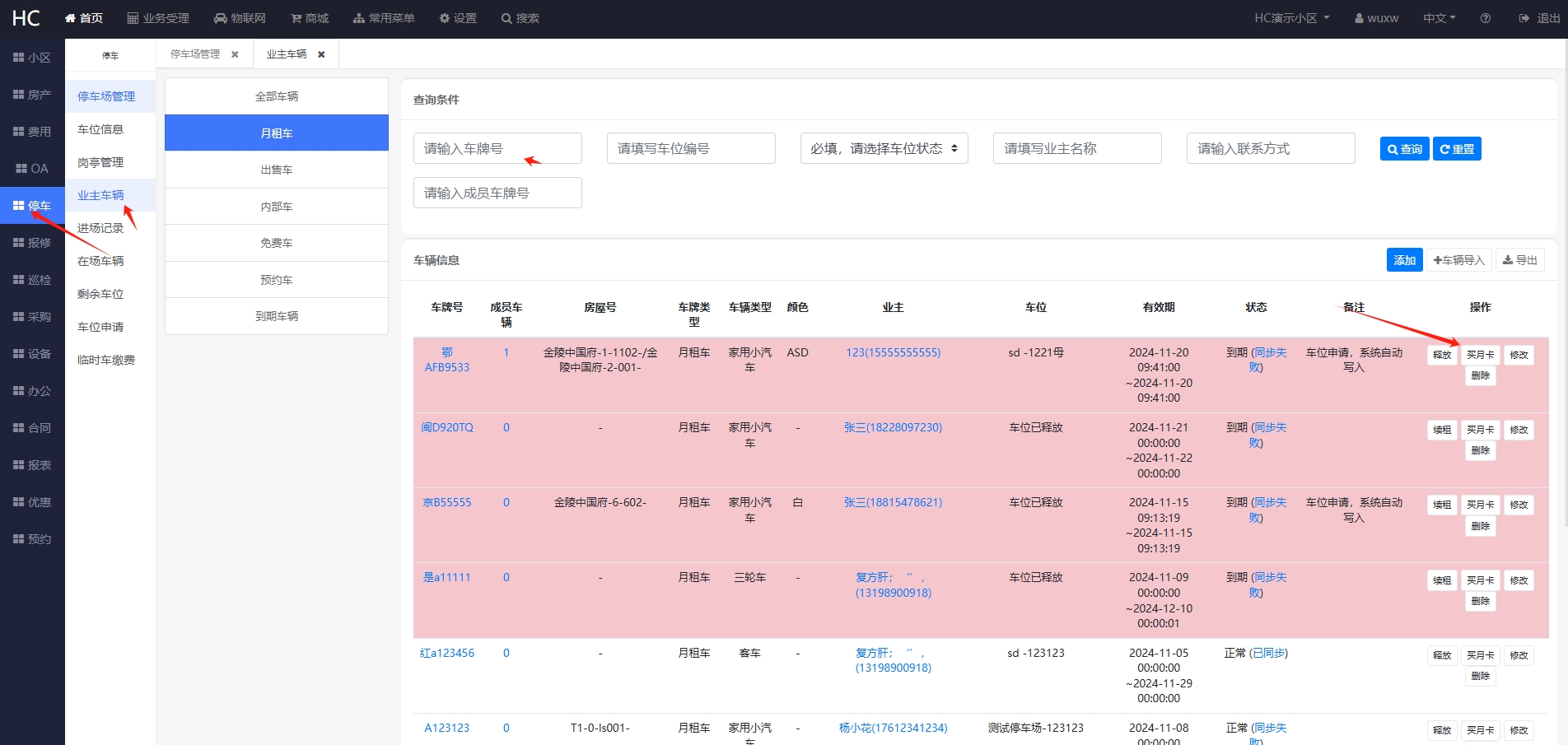Open the 商城 shopping cart menu
Viewport: 1568px width, 745px height.
[x=309, y=18]
